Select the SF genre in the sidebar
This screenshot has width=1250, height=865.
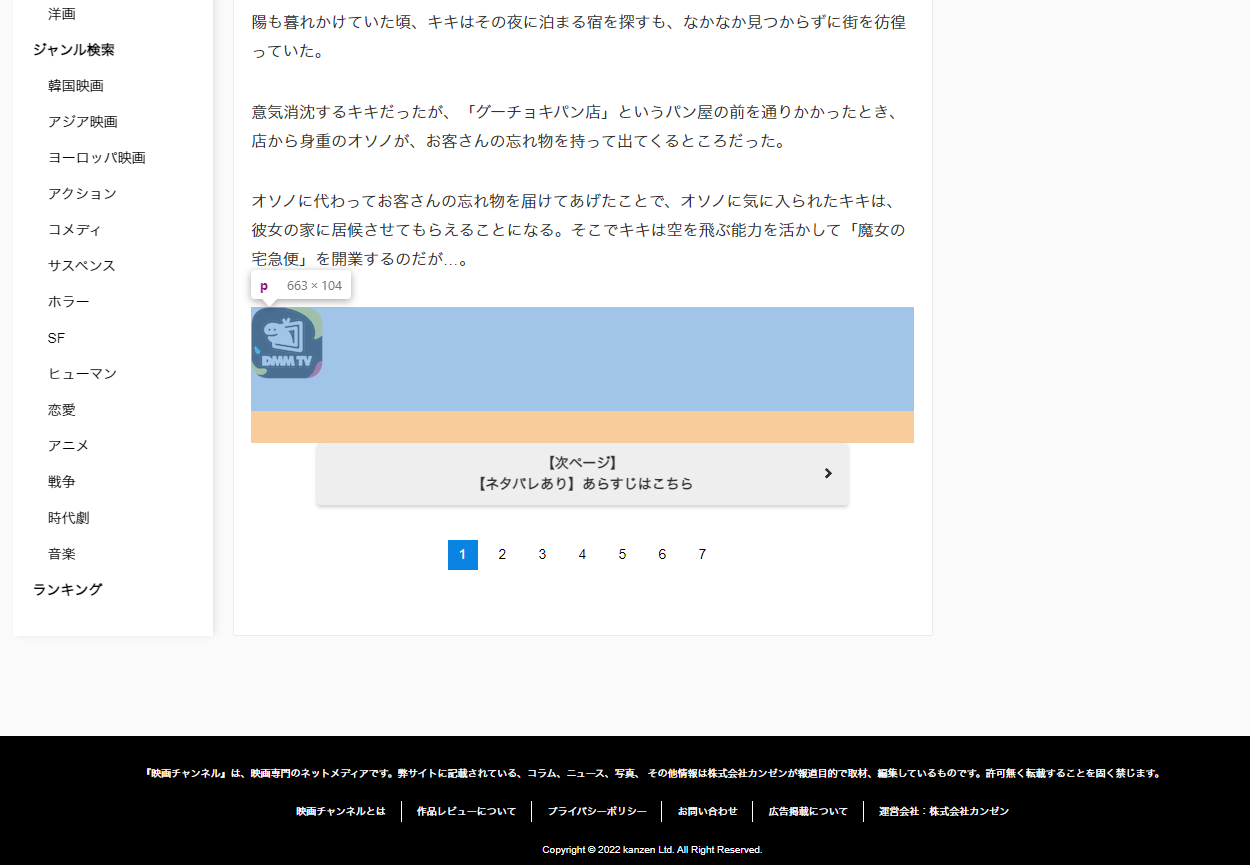(x=56, y=338)
